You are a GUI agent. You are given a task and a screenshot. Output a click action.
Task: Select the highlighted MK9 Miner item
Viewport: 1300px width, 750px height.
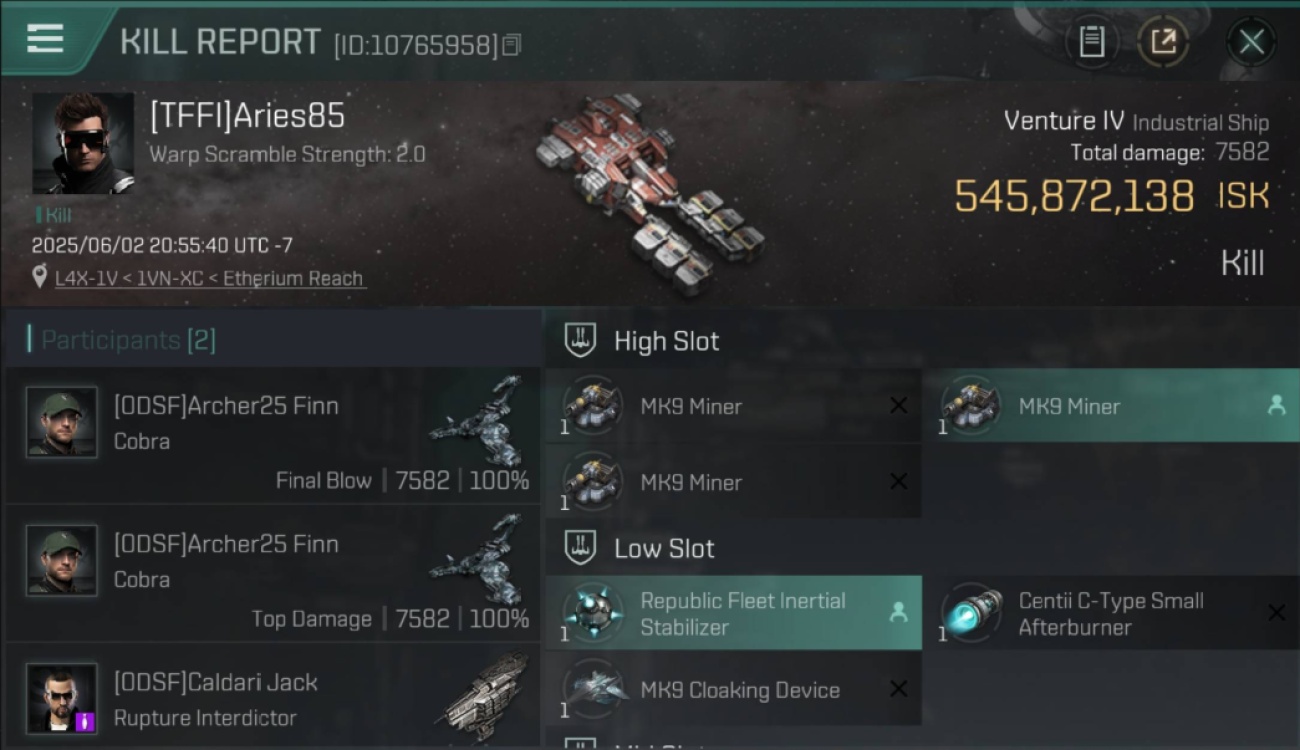click(x=1110, y=406)
